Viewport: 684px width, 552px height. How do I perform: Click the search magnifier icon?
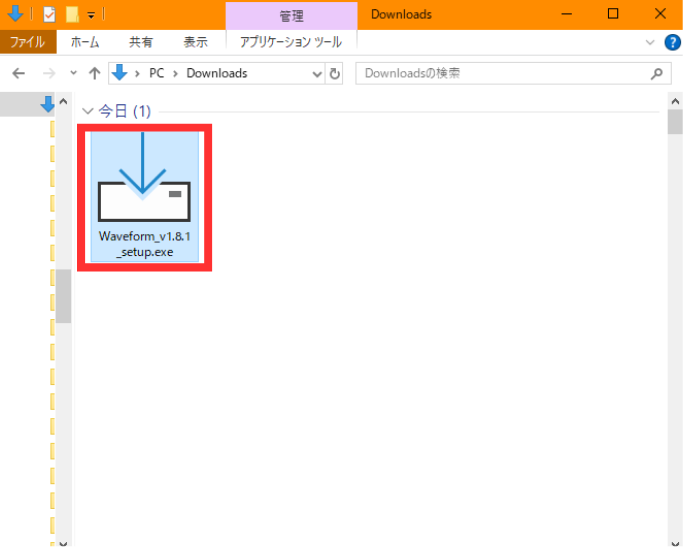(657, 73)
